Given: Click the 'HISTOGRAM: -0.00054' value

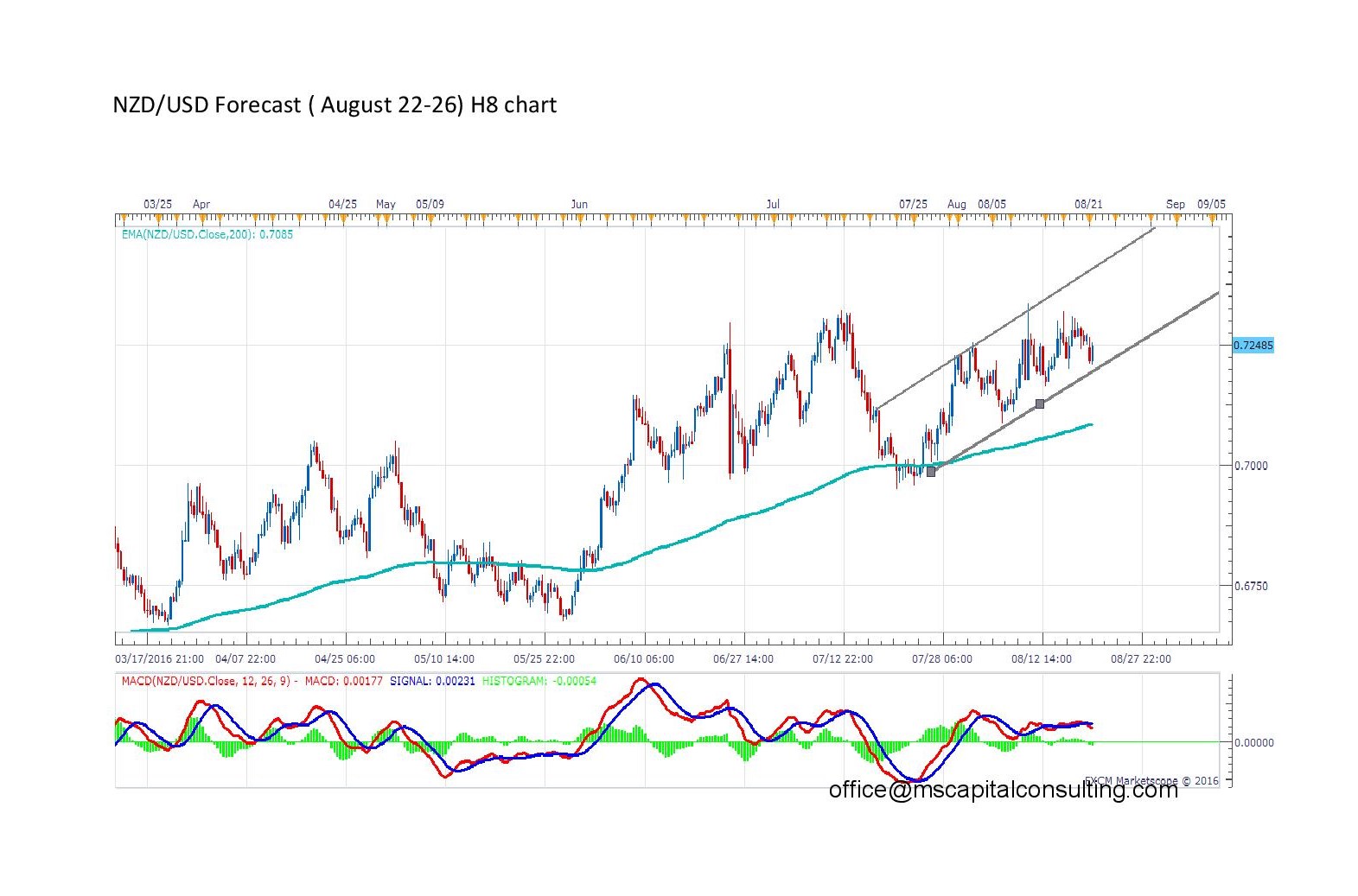Looking at the screenshot, I should tap(539, 681).
